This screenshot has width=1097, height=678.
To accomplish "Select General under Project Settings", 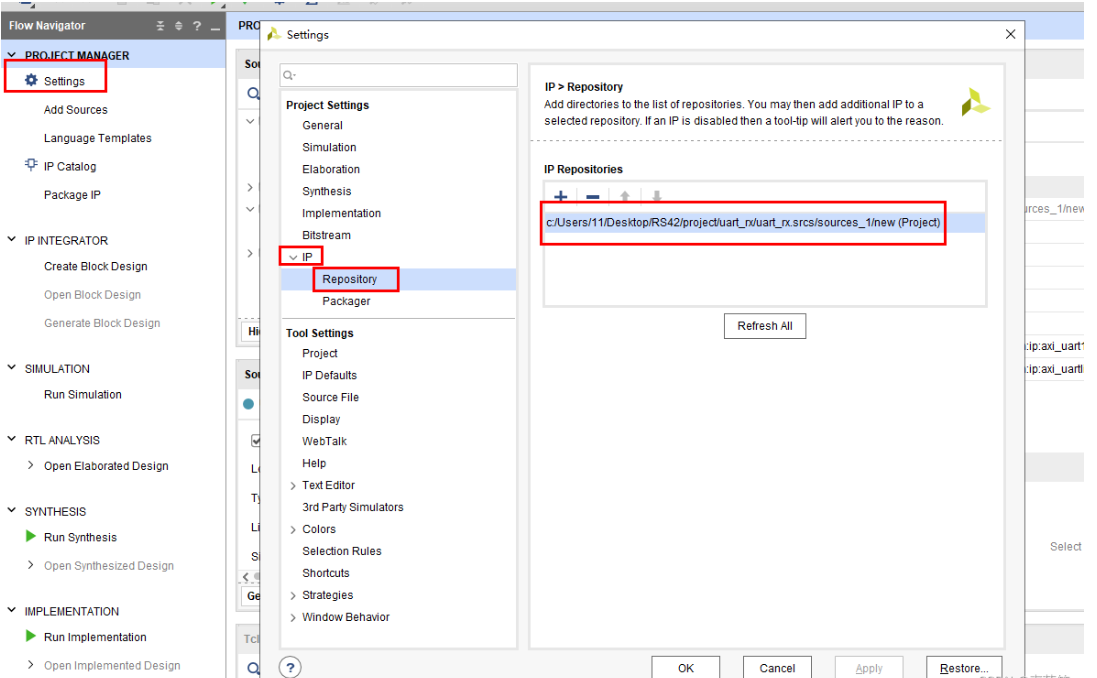I will pyautogui.click(x=323, y=125).
